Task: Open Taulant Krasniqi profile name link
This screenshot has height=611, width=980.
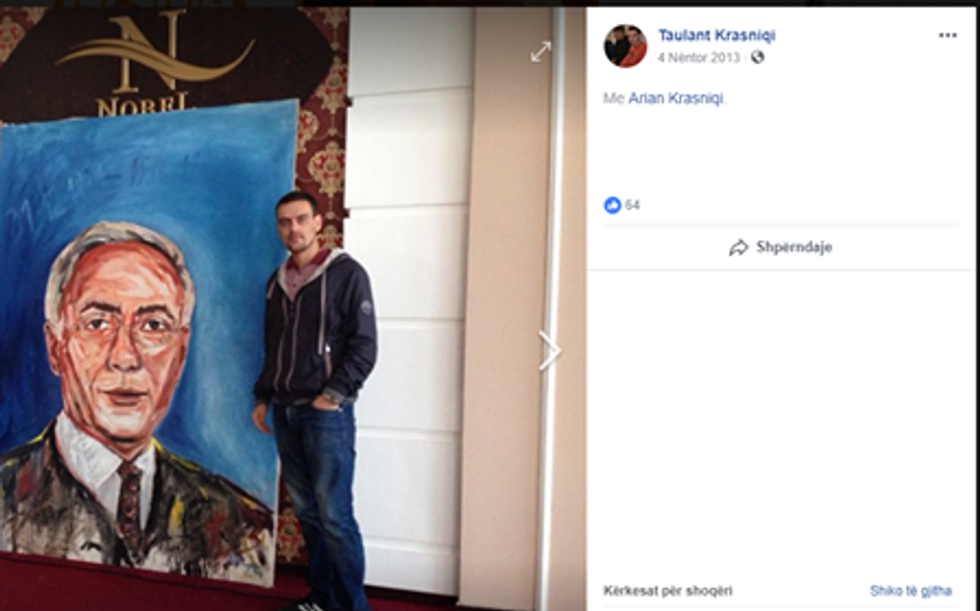Action: [x=716, y=36]
